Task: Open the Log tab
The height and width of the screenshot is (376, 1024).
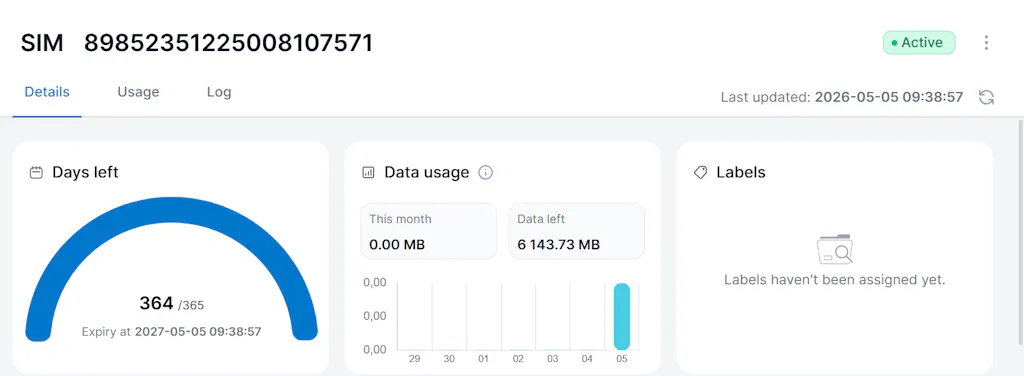Action: (x=219, y=92)
